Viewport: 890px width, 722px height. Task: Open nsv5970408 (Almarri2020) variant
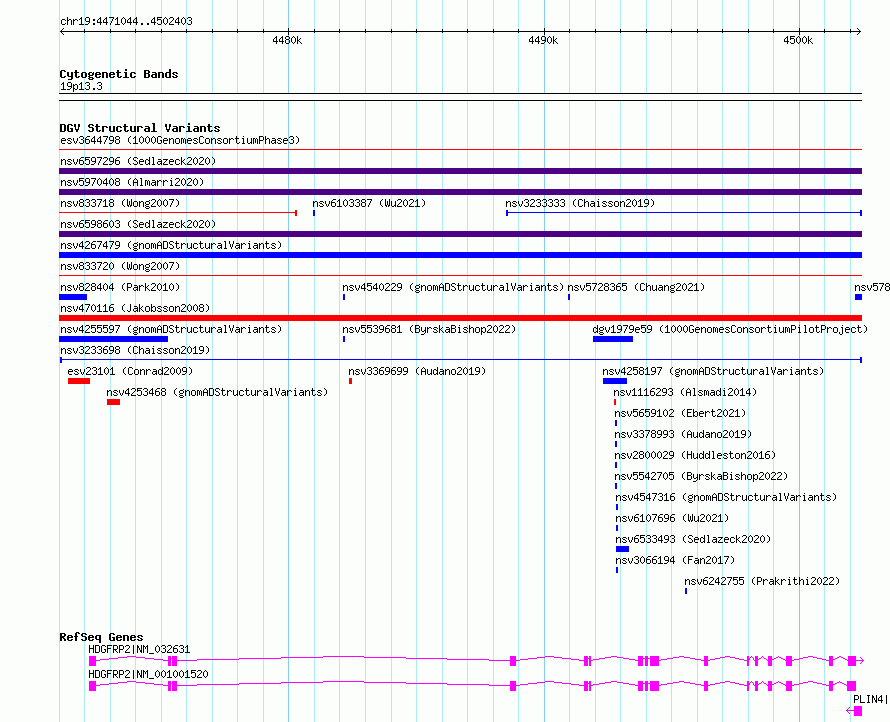[x=132, y=182]
